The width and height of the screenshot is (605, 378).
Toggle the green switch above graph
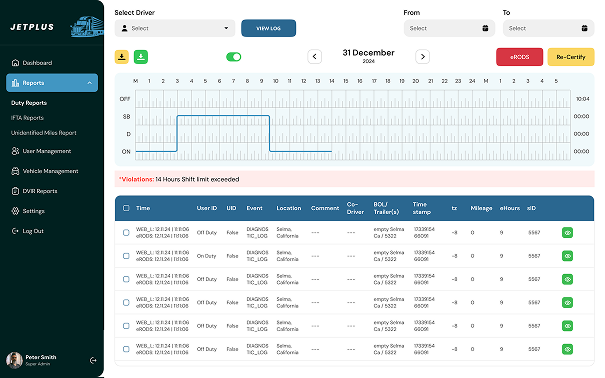click(x=233, y=57)
